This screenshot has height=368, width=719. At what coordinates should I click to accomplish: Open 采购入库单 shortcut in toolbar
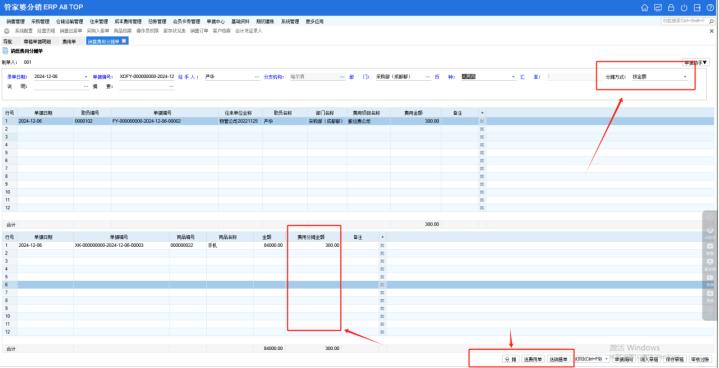click(x=98, y=31)
